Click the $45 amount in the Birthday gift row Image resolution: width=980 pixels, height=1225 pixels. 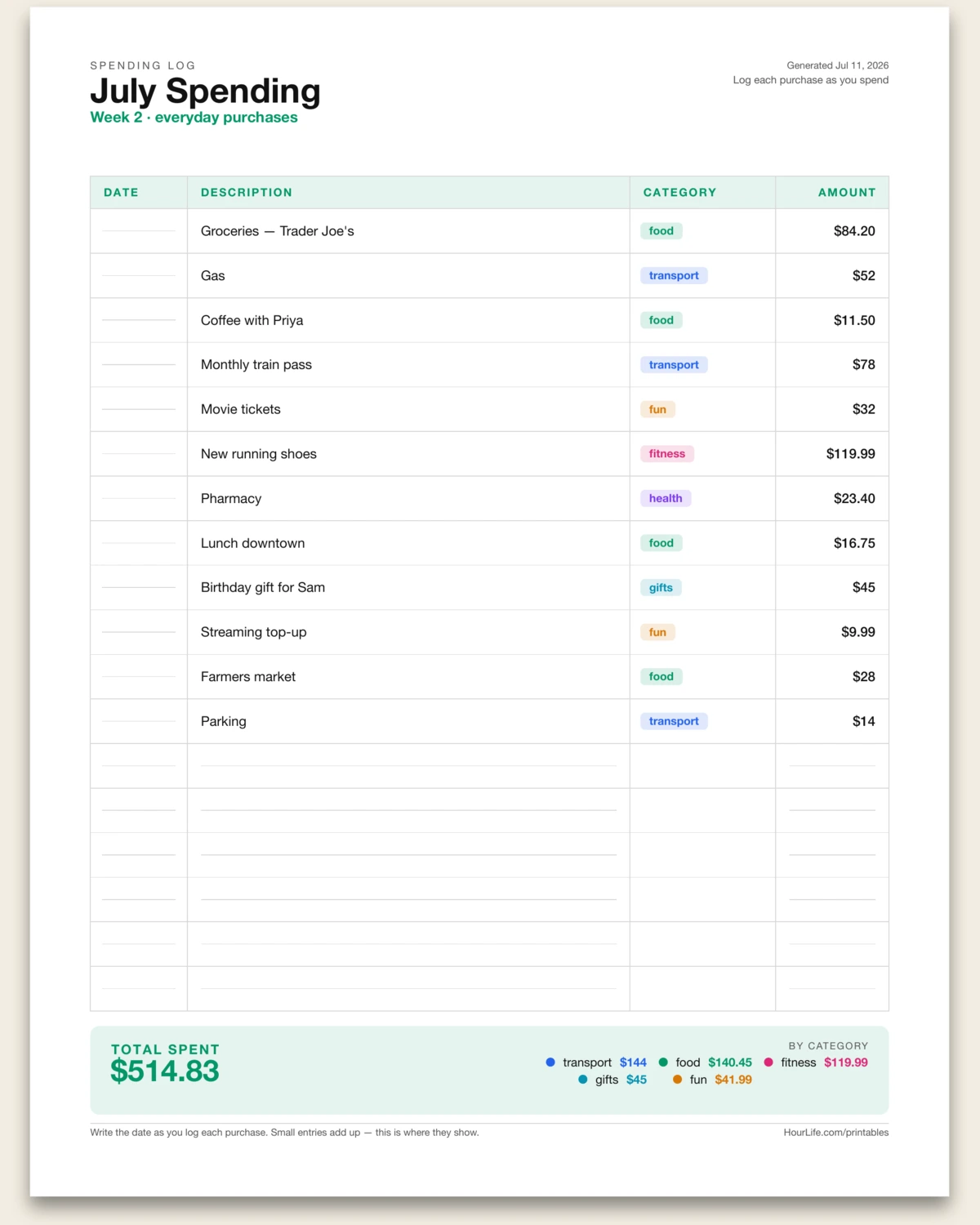(864, 587)
